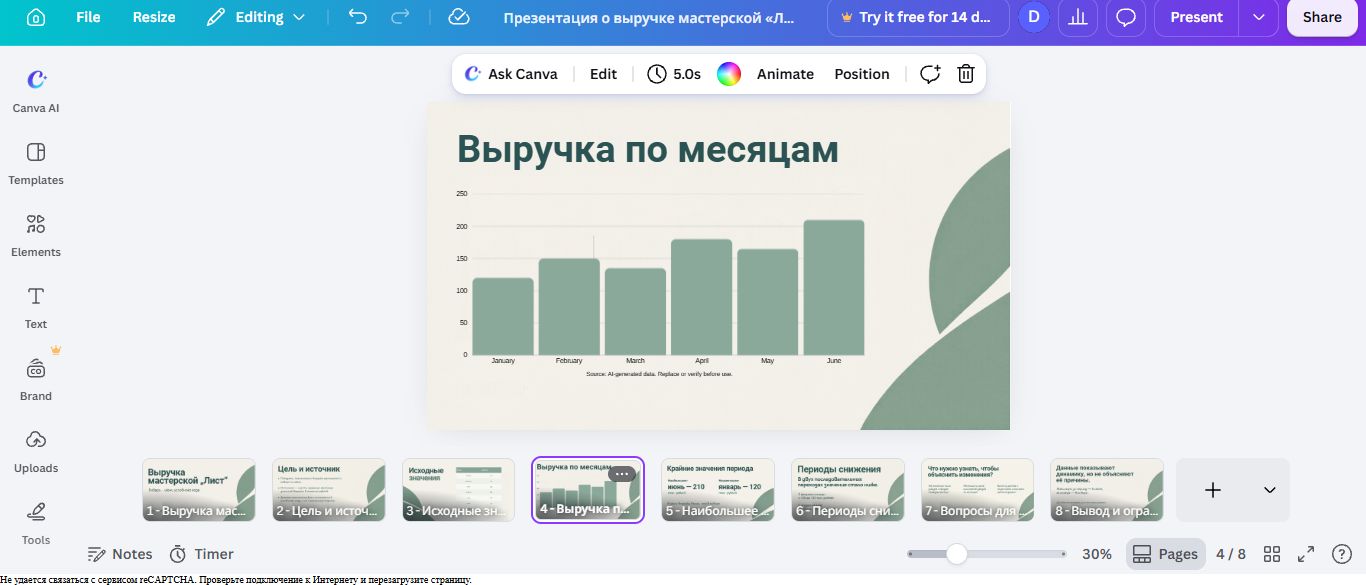Open the Templates panel
Viewport: 1366px width, 585px height.
36,163
